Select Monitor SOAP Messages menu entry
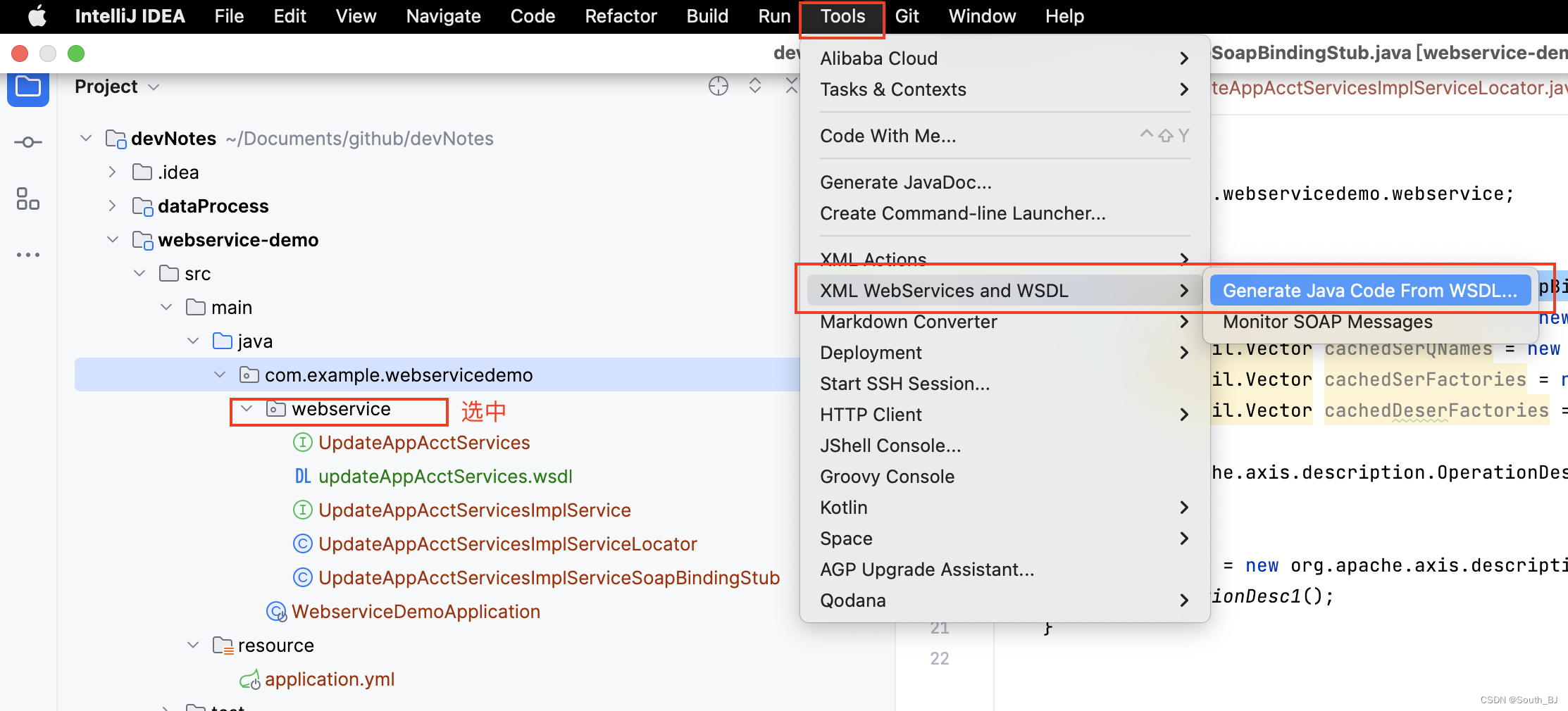This screenshot has height=711, width=1568. 1327,322
